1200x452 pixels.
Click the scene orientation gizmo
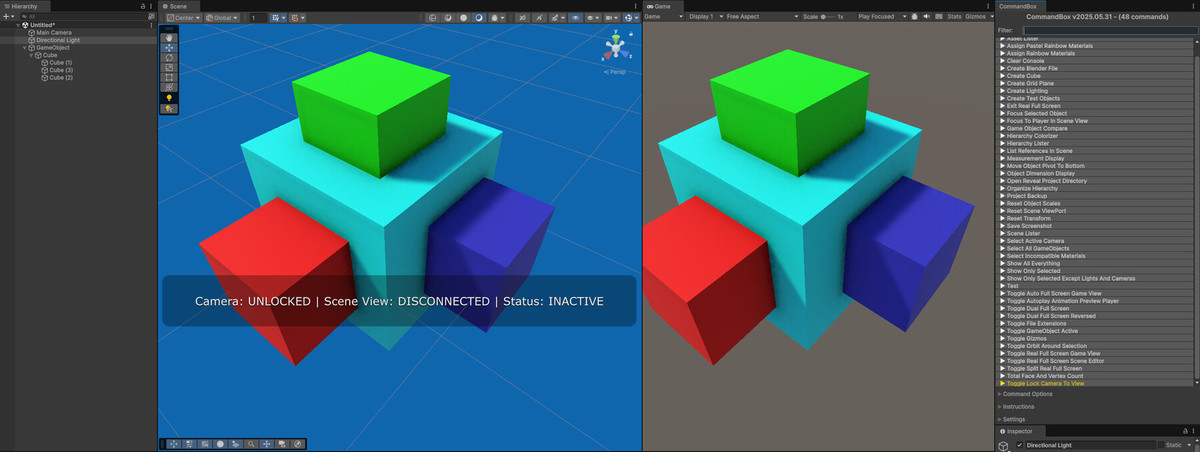(x=616, y=48)
